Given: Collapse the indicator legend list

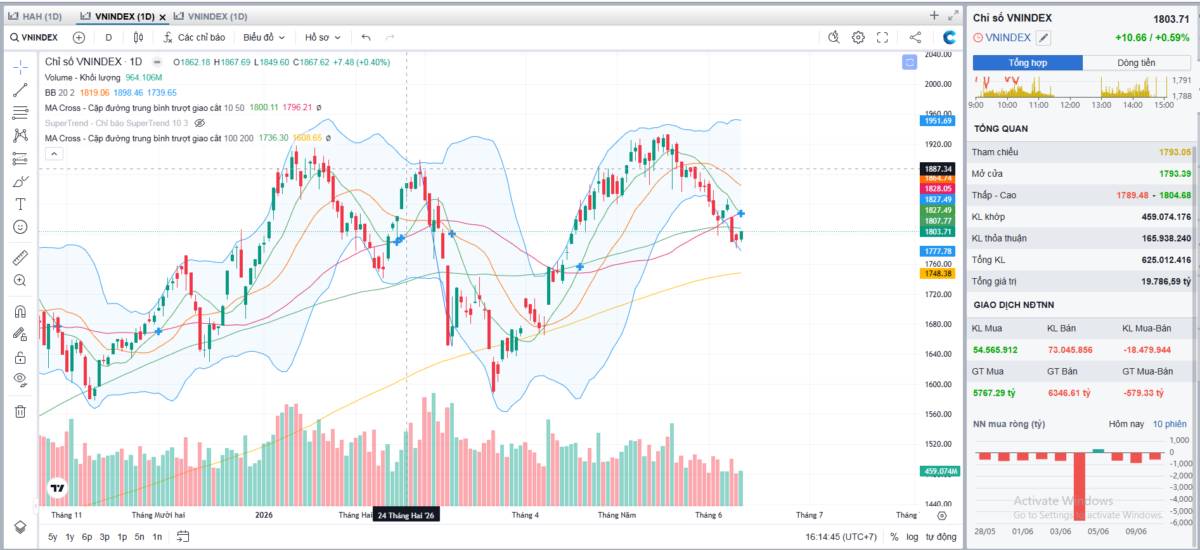Looking at the screenshot, I should coord(53,153).
